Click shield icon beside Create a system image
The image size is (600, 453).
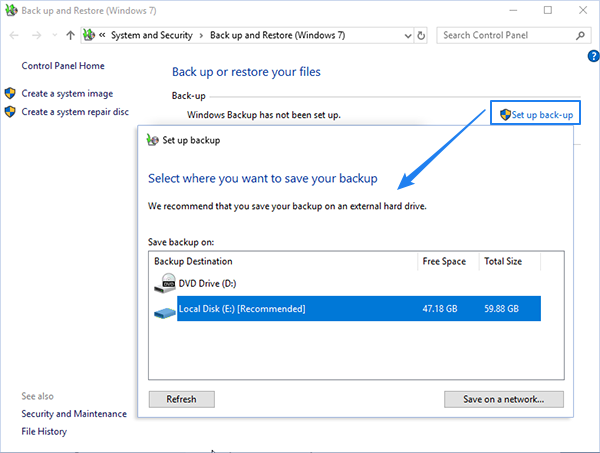coord(10,93)
